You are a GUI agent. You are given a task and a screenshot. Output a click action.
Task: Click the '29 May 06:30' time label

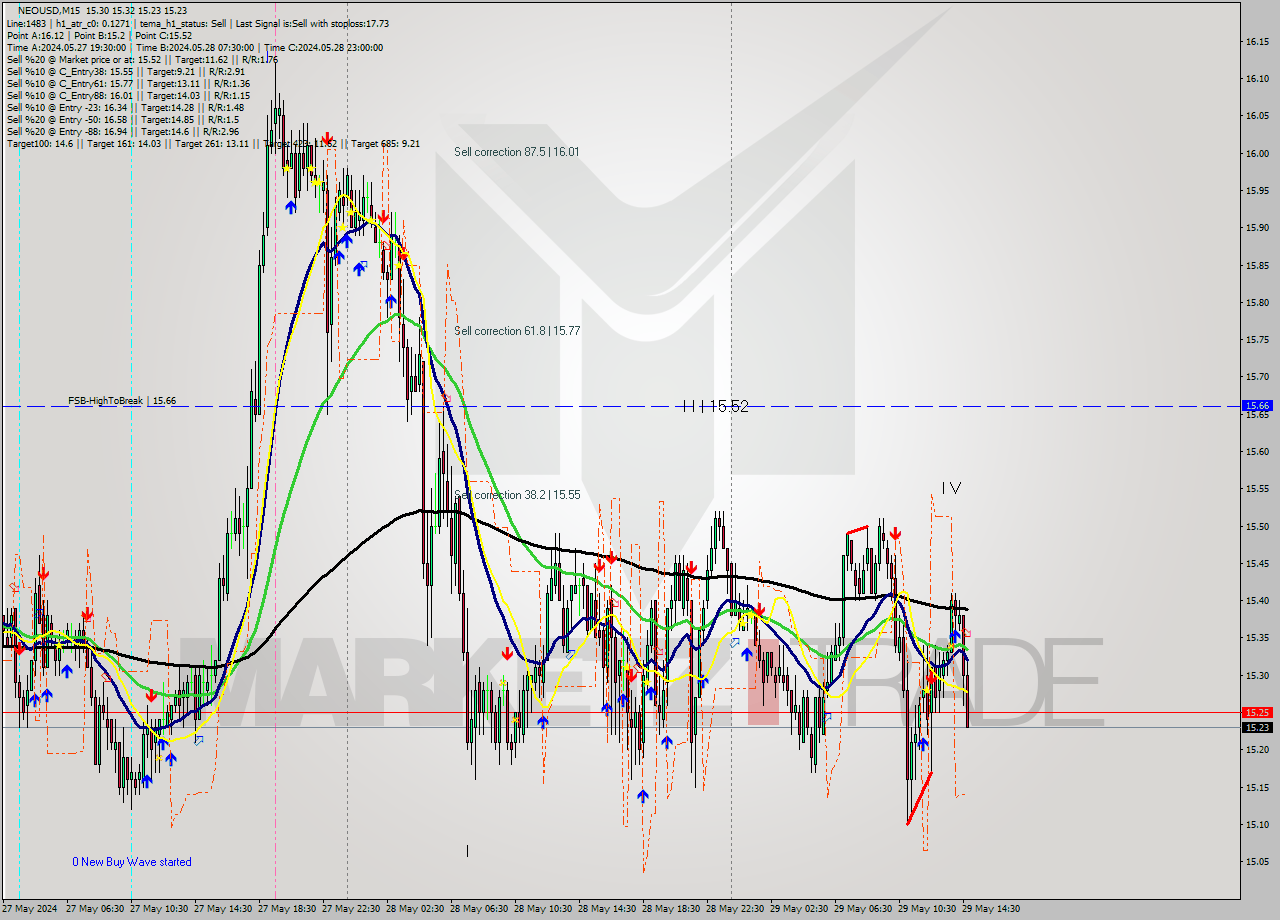point(862,909)
